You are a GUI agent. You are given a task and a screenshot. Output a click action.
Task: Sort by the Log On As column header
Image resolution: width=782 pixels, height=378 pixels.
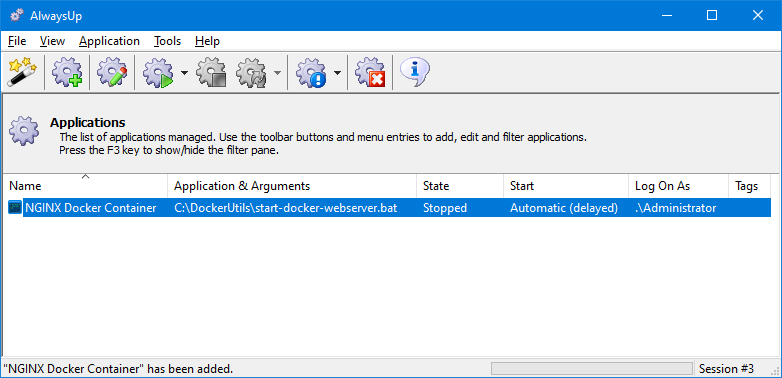pyautogui.click(x=679, y=186)
